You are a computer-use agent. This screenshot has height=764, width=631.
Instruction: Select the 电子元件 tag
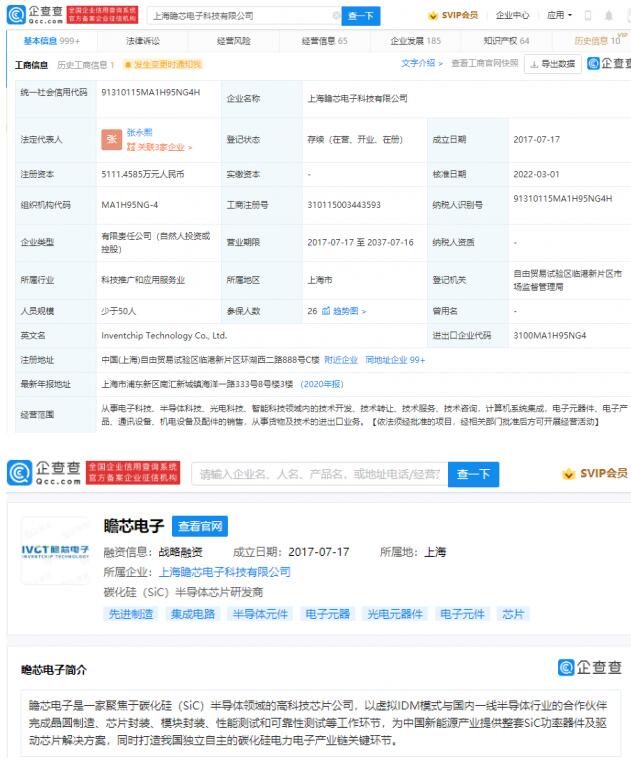(x=462, y=614)
